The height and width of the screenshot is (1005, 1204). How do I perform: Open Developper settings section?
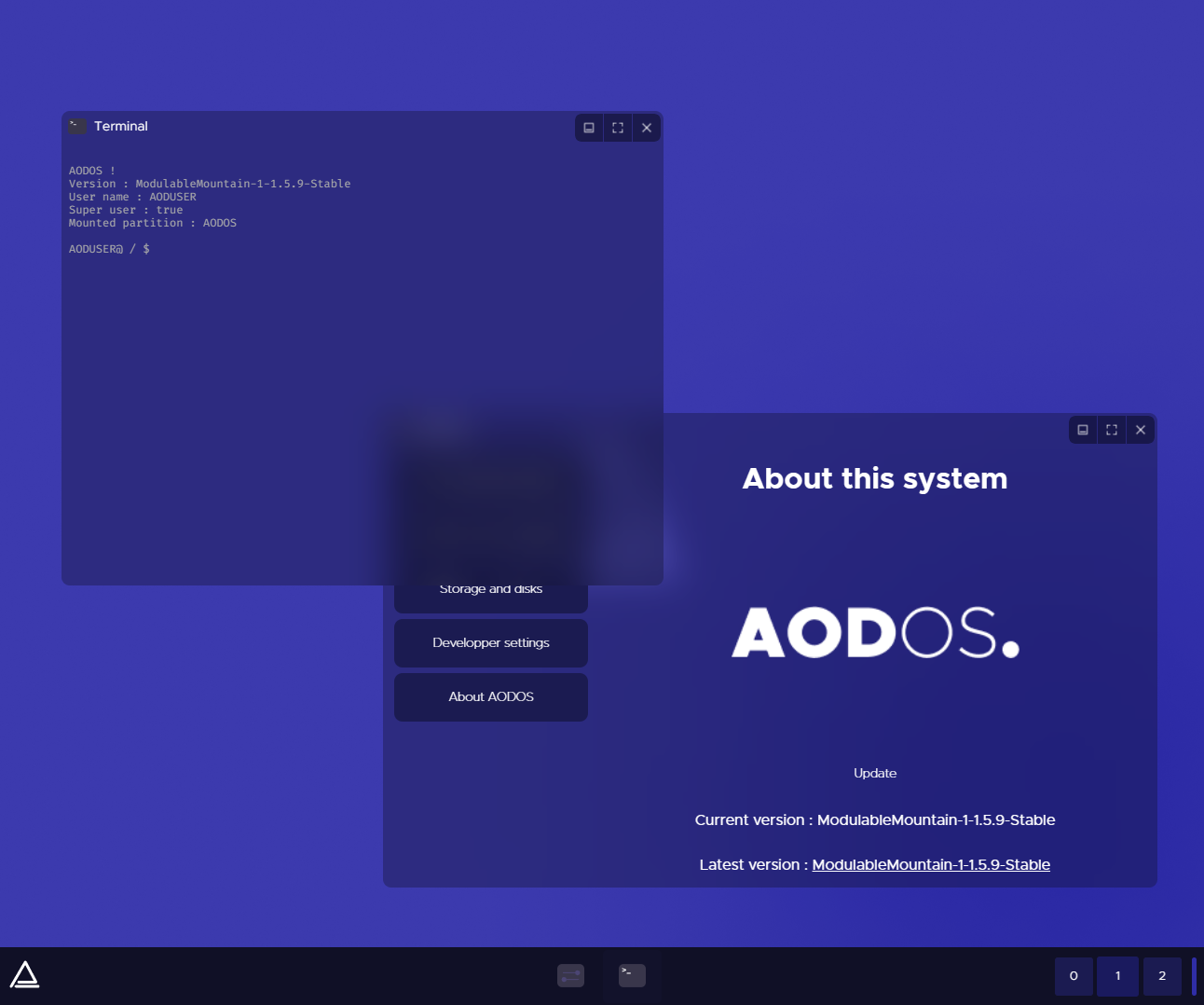(491, 643)
